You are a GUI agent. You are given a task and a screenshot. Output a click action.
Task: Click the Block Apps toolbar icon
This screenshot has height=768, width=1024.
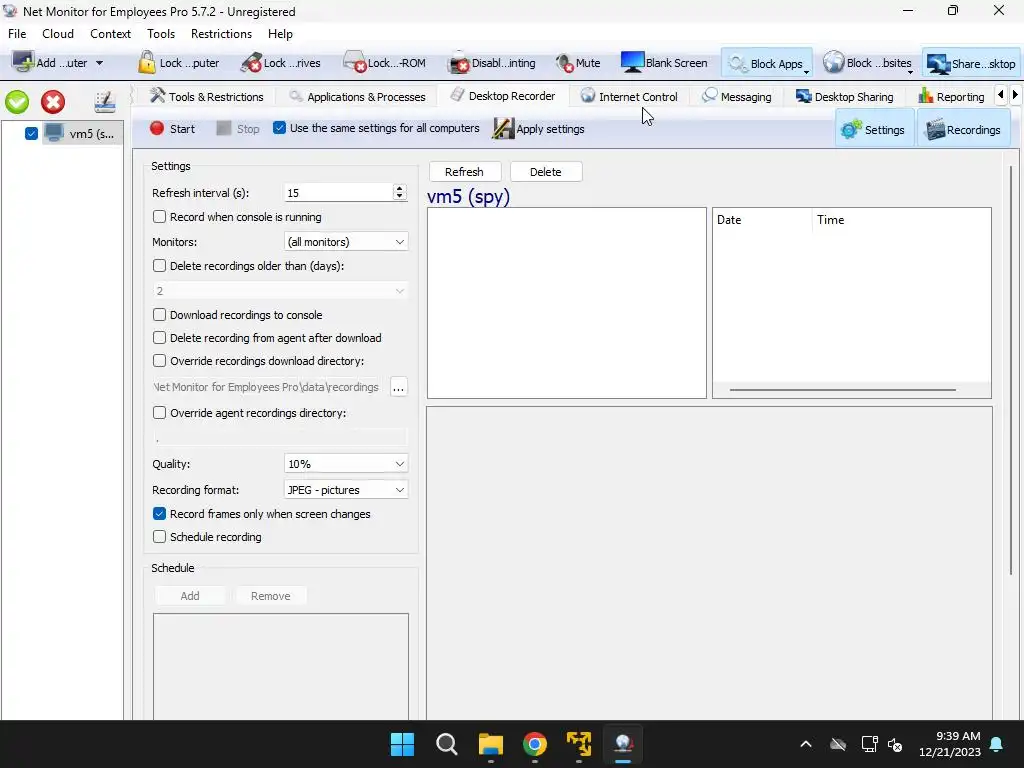pos(738,63)
